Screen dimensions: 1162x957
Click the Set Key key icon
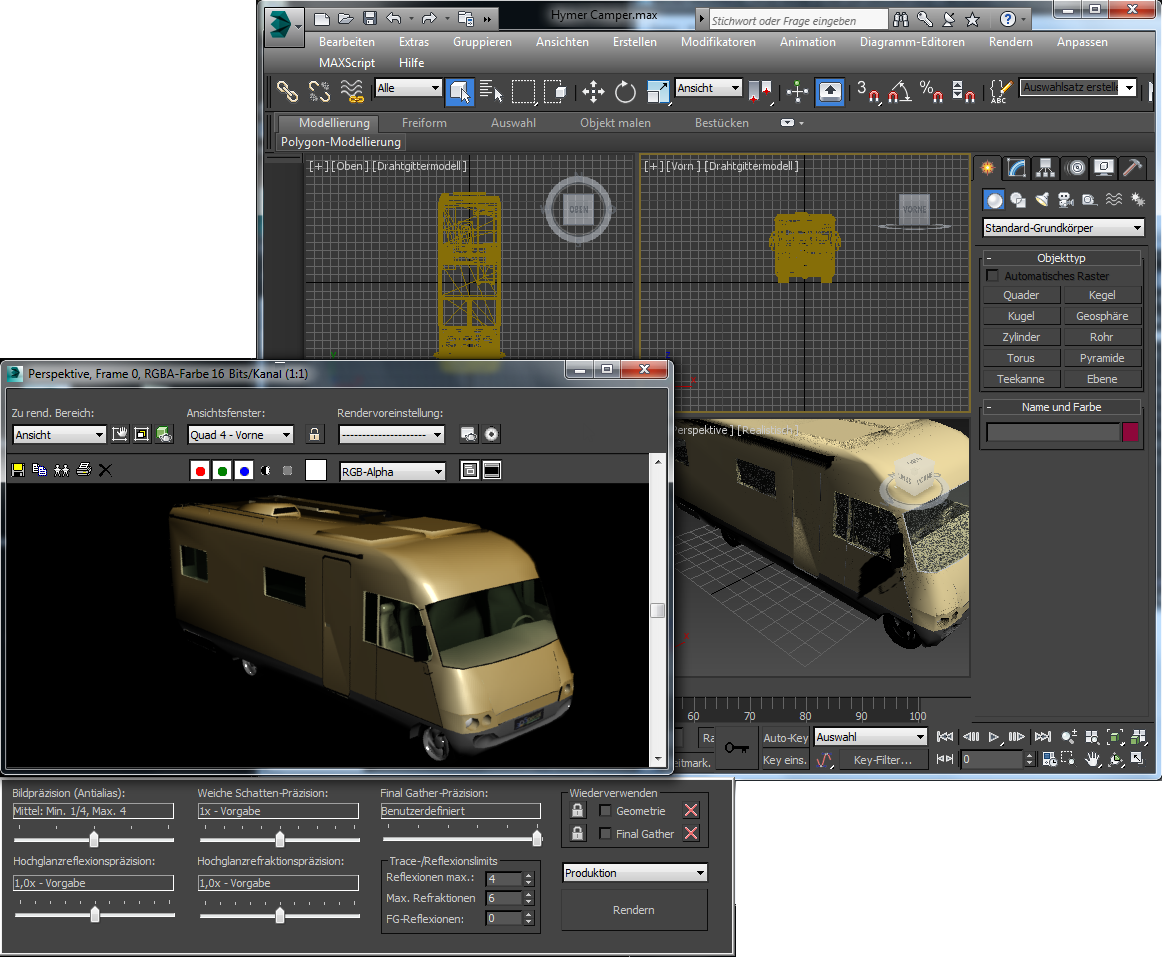737,748
